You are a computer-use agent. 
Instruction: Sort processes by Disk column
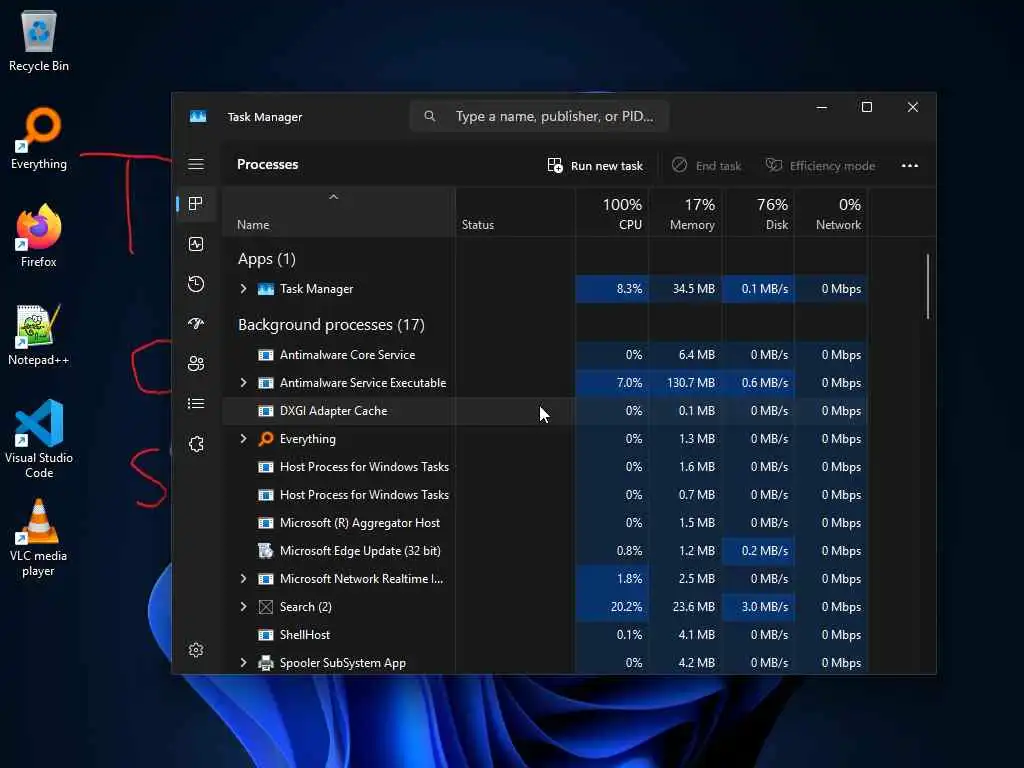759,213
